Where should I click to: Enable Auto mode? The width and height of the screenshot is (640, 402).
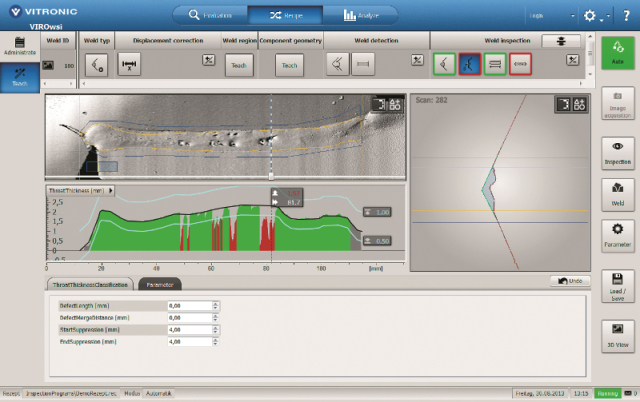(x=617, y=52)
